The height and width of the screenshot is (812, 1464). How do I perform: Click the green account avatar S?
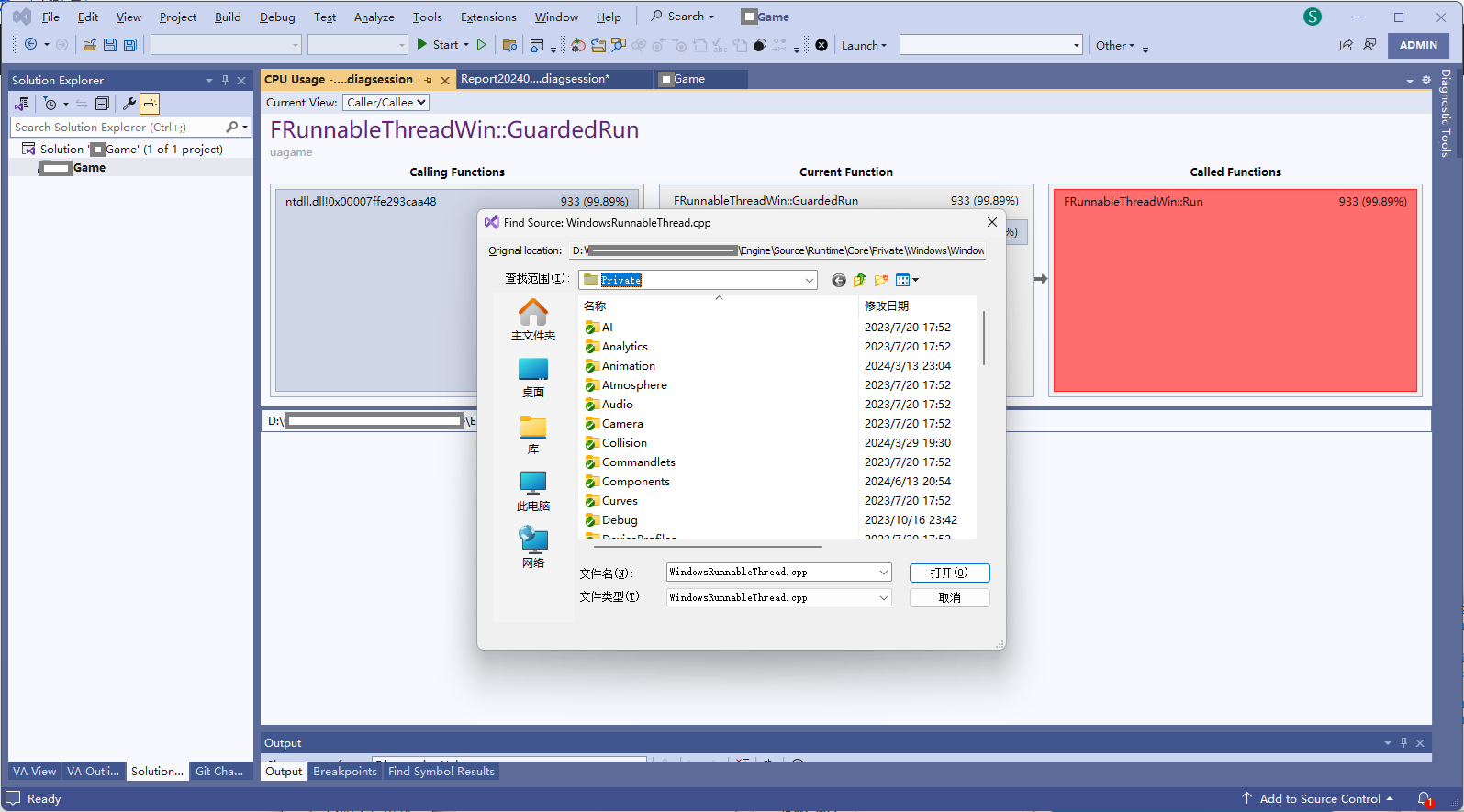click(1313, 17)
